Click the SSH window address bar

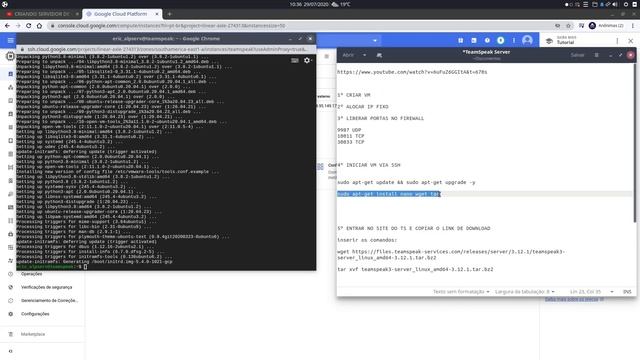point(167,49)
